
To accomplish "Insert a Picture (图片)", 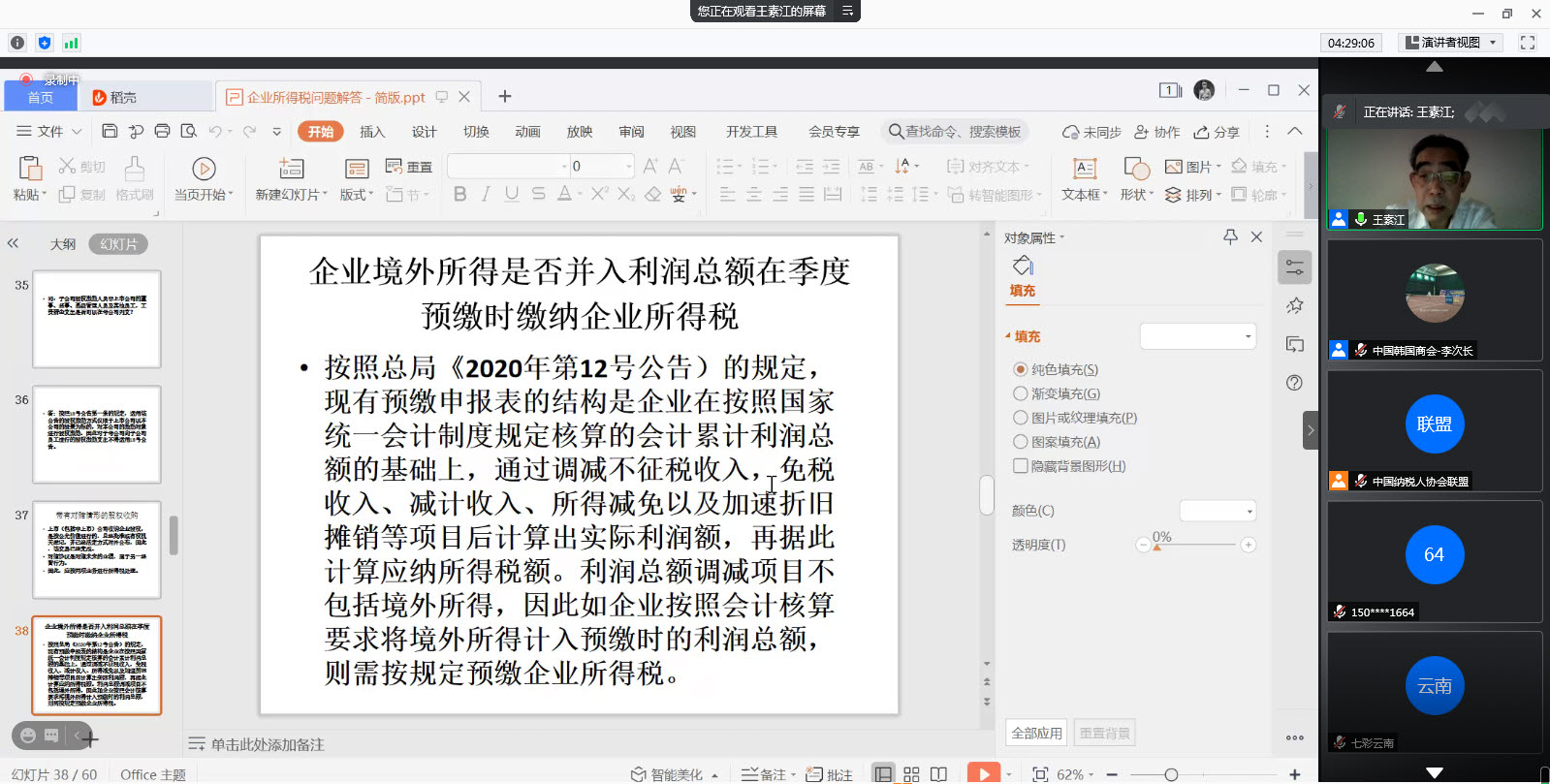I will click(1193, 167).
